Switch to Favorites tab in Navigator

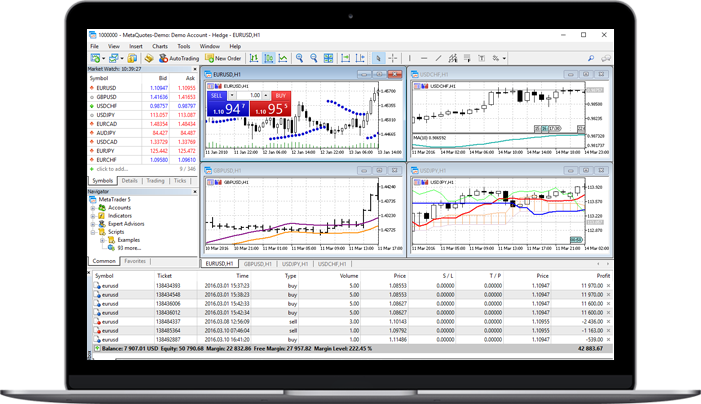tap(135, 261)
